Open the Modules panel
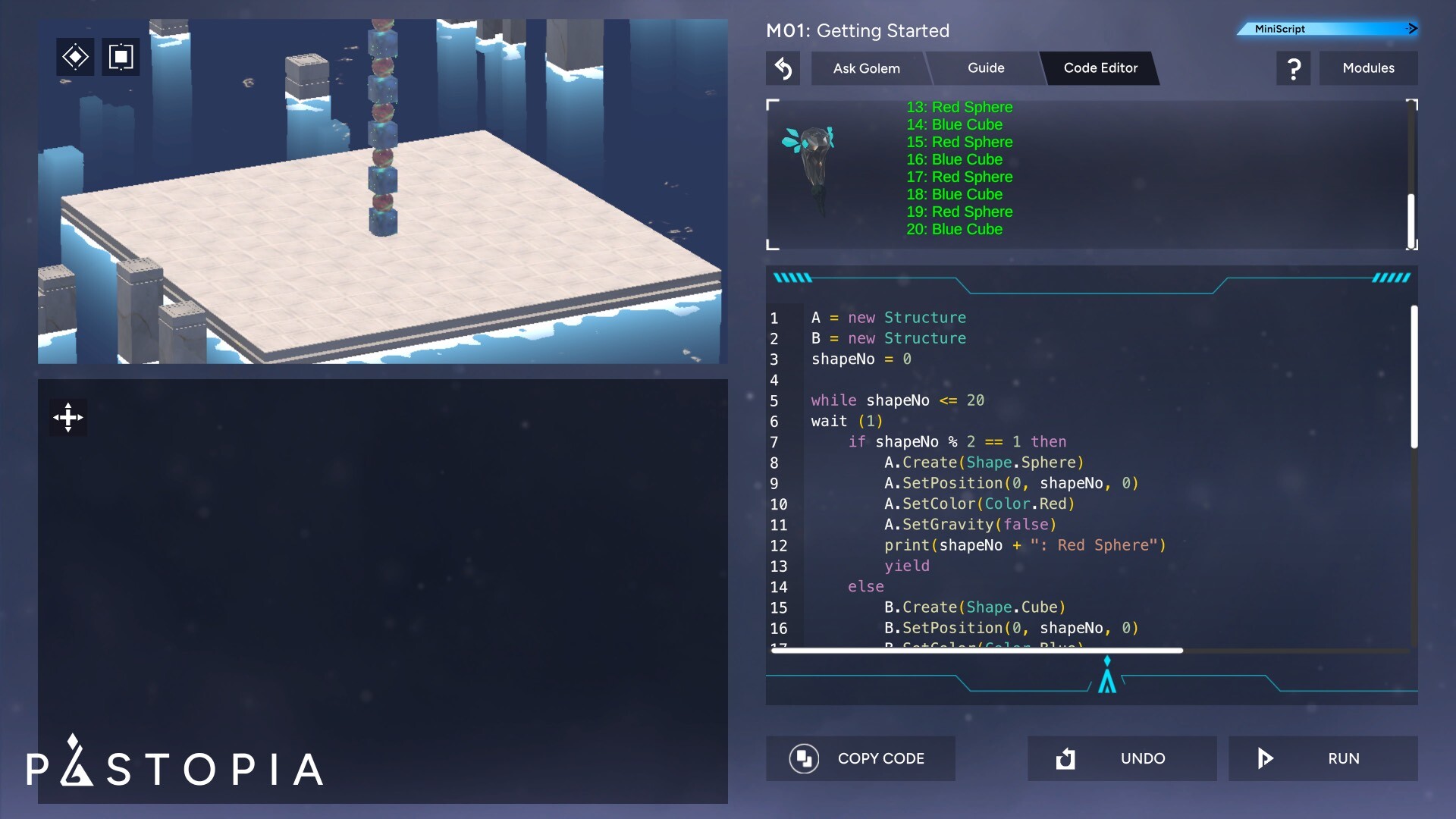The height and width of the screenshot is (819, 1456). 1368,68
